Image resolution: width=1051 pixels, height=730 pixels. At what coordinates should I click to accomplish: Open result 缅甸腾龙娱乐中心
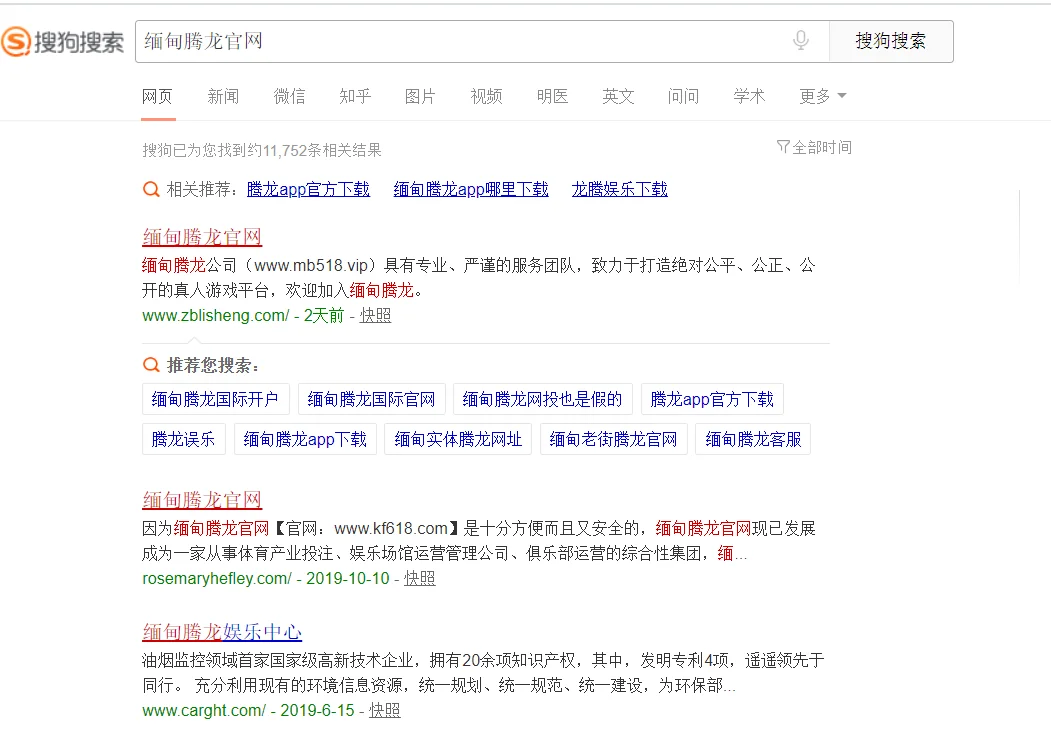[x=222, y=631]
